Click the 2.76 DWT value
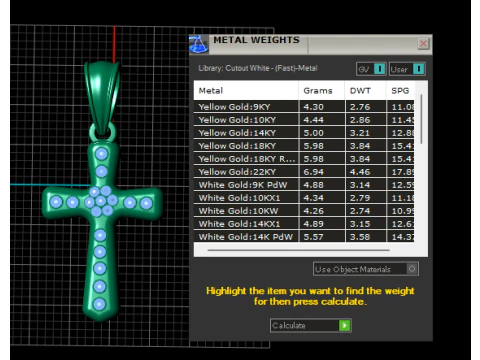This screenshot has height=360, width=480. coord(360,107)
